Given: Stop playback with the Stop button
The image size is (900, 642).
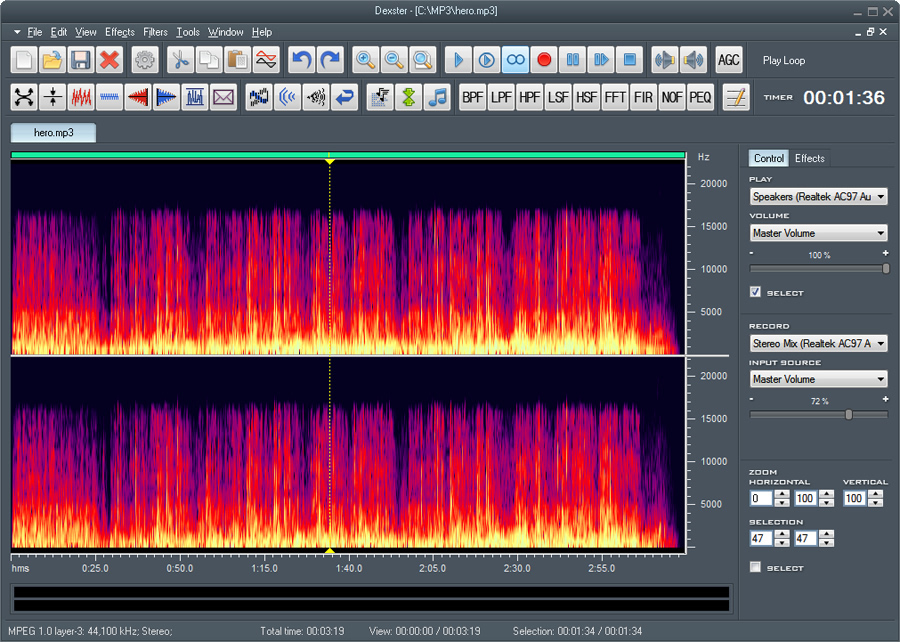Looking at the screenshot, I should (628, 60).
